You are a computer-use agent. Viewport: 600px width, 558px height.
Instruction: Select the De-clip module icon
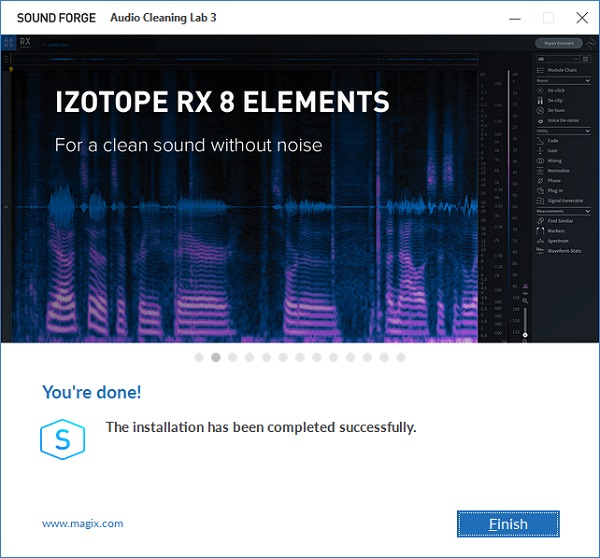[540, 101]
